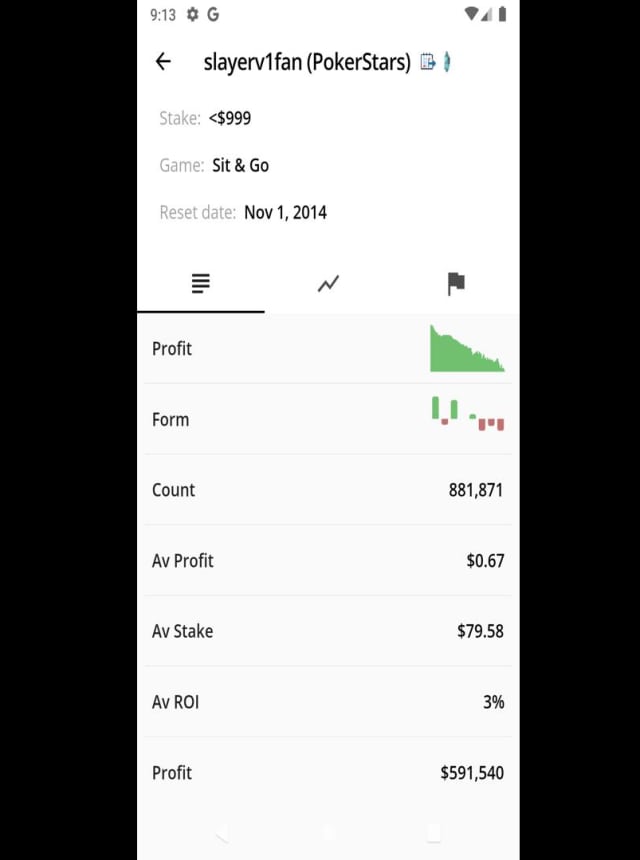Tap the total Profit $591,540 row

[328, 773]
